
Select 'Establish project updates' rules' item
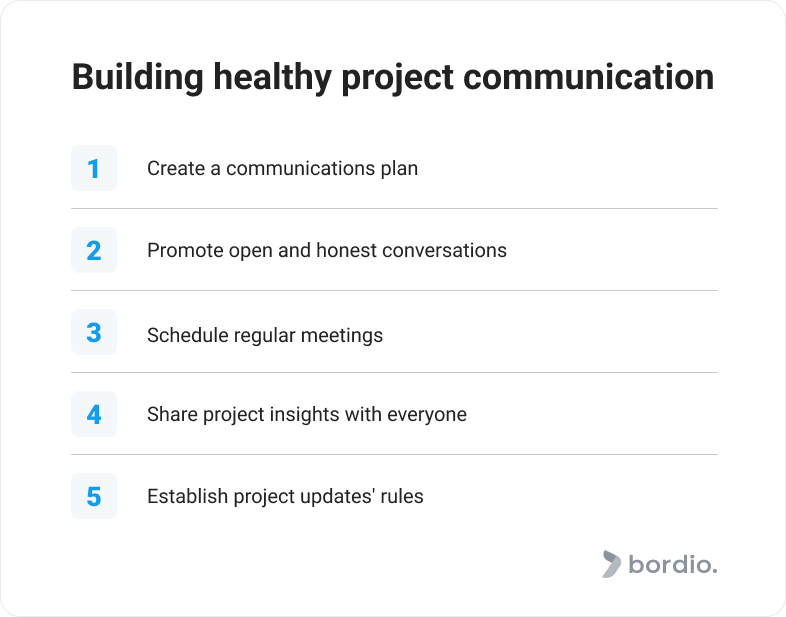pyautogui.click(x=285, y=496)
